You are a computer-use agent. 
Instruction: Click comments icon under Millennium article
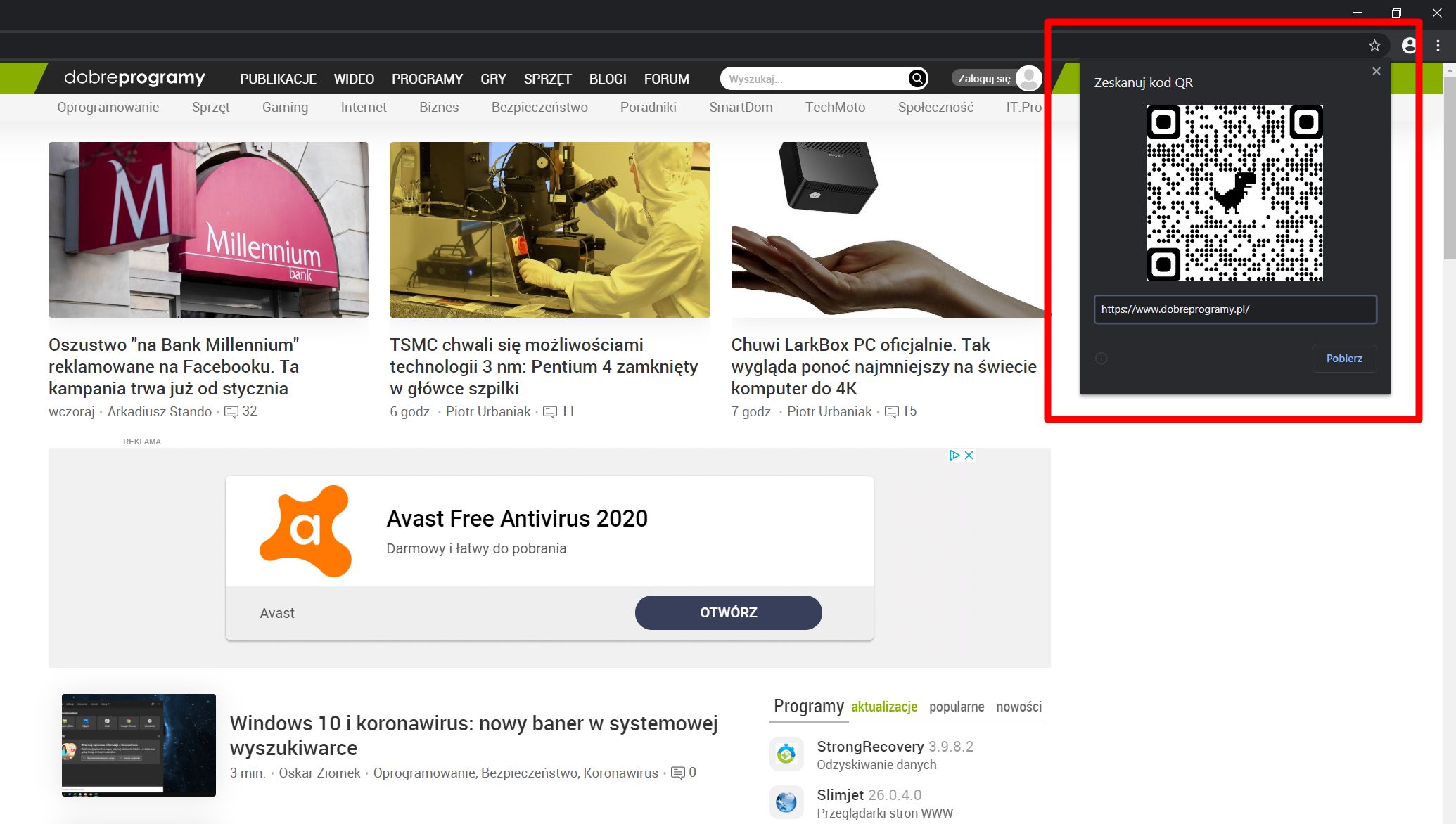[231, 412]
